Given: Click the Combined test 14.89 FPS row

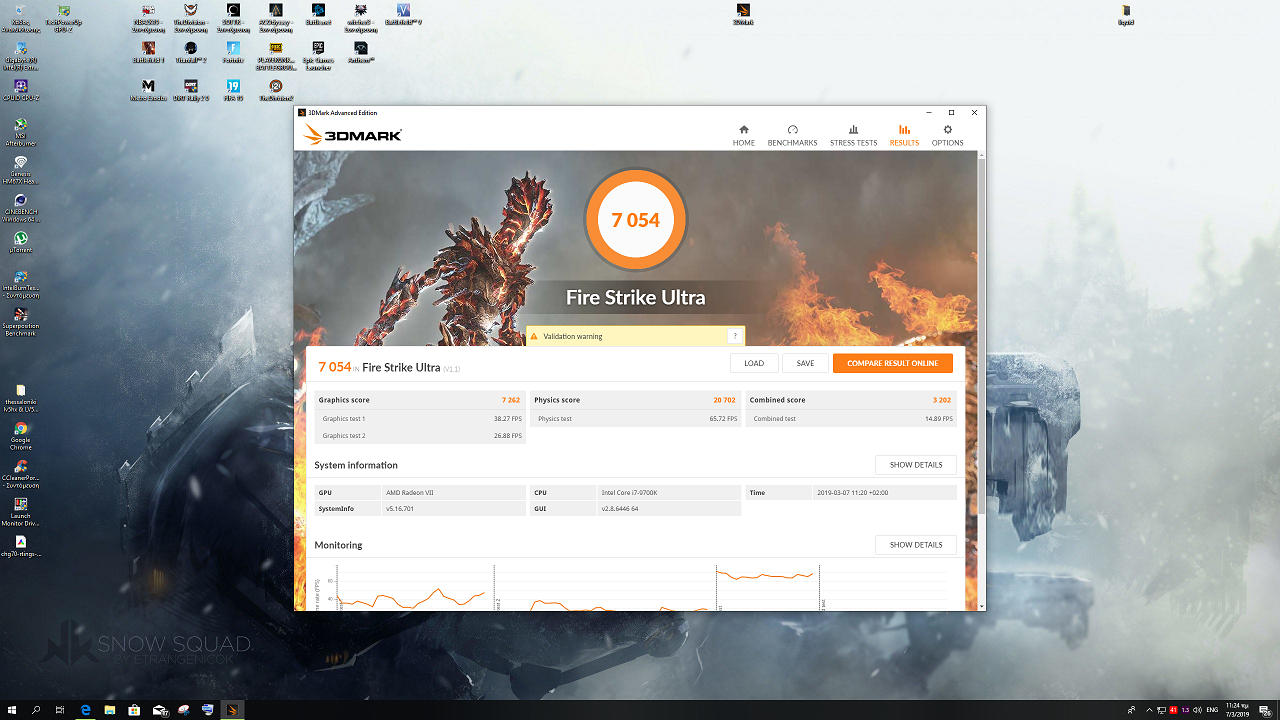Looking at the screenshot, I should (x=851, y=419).
